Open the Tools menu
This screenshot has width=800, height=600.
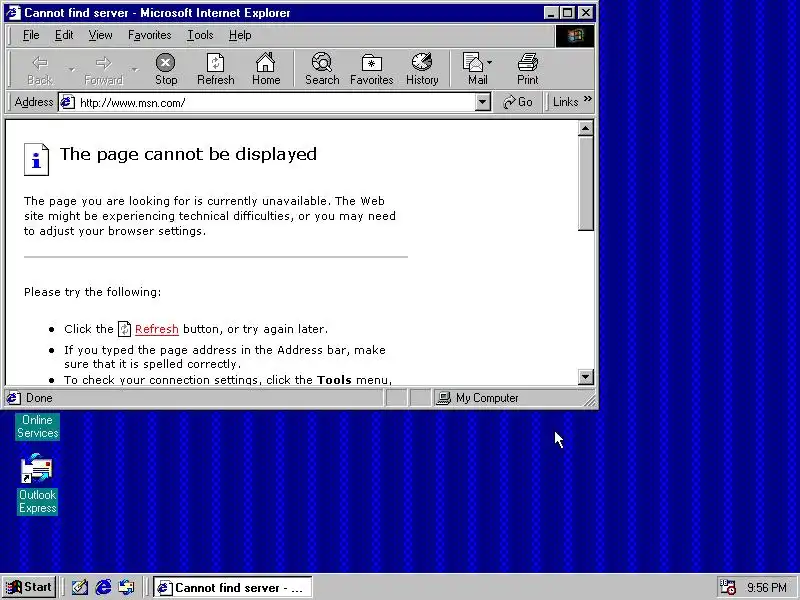pyautogui.click(x=200, y=35)
